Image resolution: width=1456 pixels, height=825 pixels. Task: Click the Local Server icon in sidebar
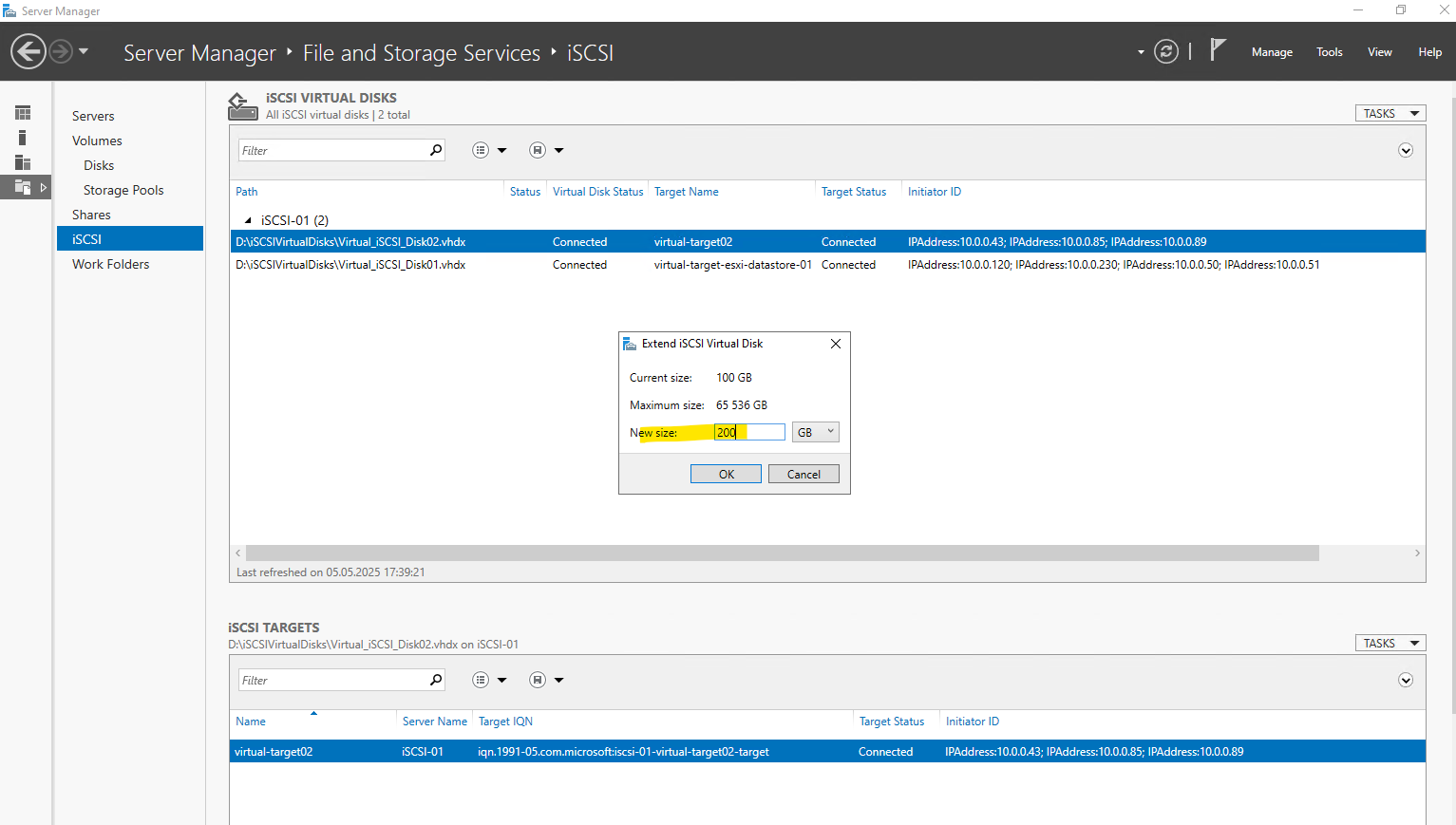(x=23, y=138)
